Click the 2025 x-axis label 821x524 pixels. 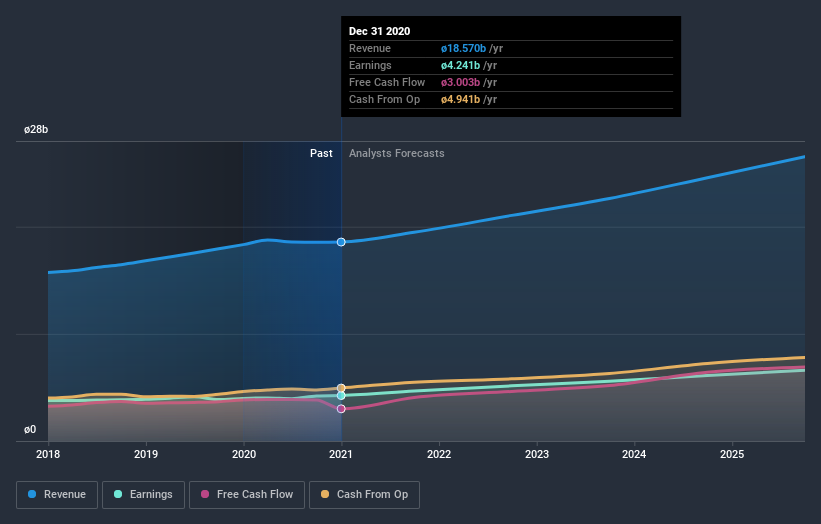(732, 454)
